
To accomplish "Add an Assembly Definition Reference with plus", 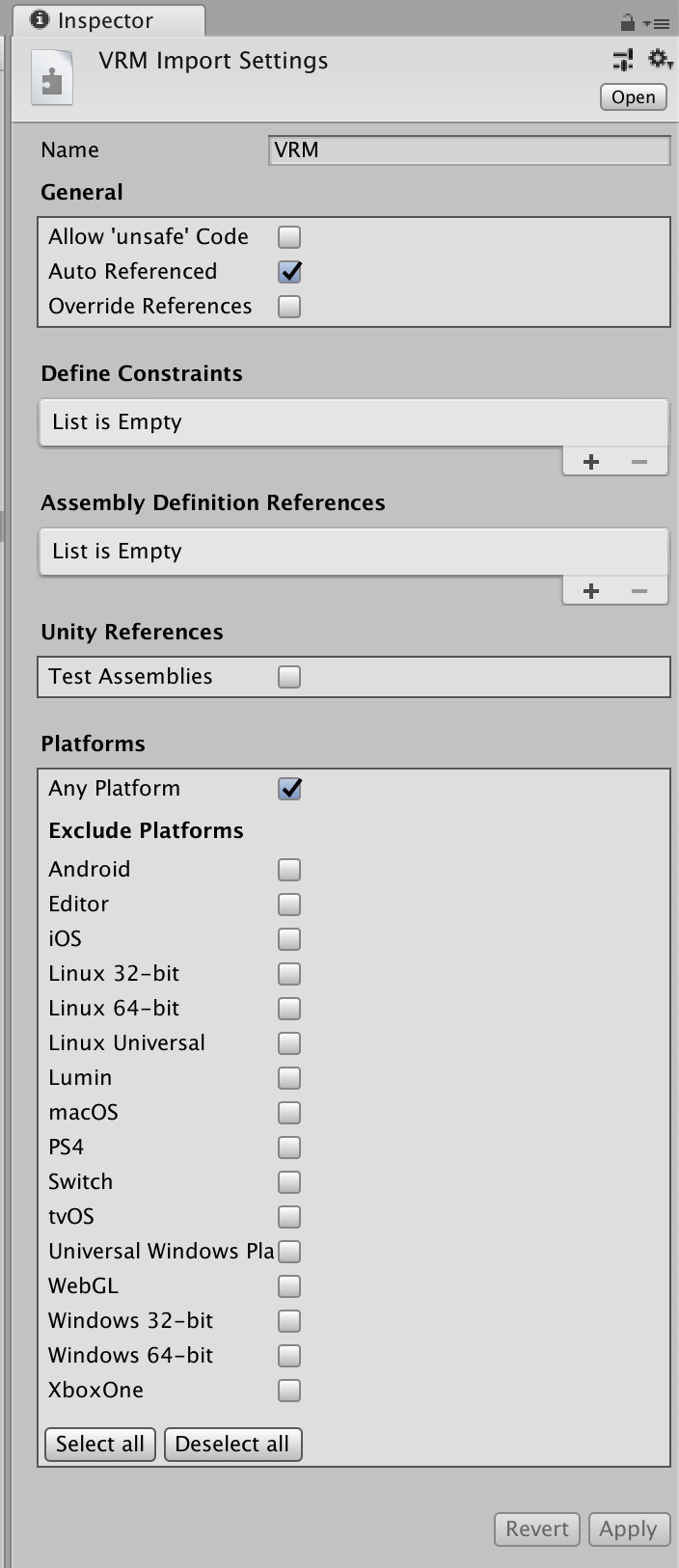I will click(x=591, y=591).
